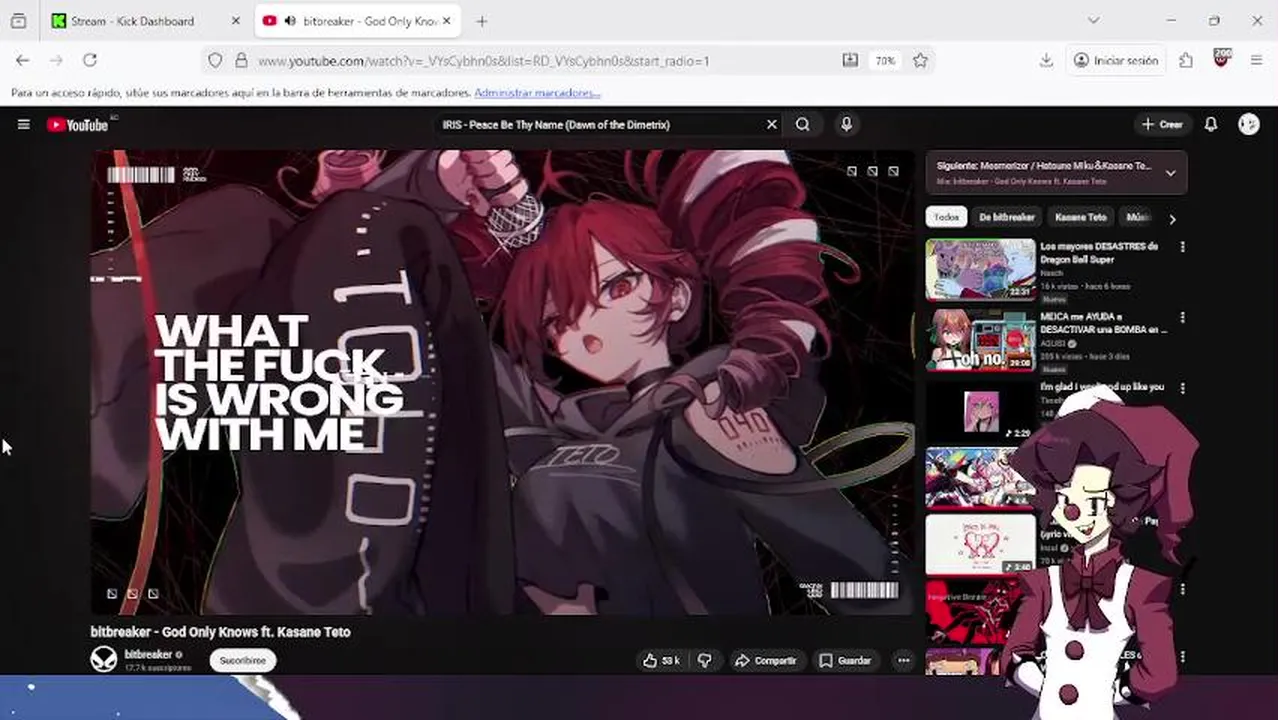This screenshot has width=1278, height=720.
Task: Open options for MEICA me AYUDA video
Action: click(x=1182, y=318)
